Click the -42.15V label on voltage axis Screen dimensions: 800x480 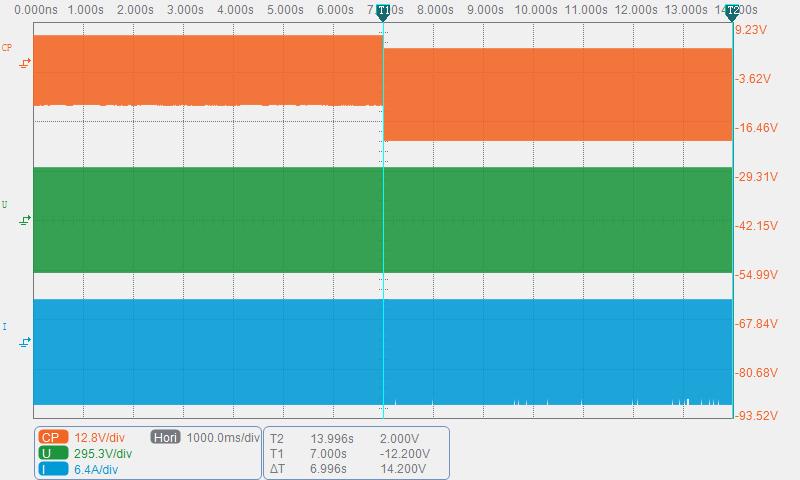pos(756,225)
